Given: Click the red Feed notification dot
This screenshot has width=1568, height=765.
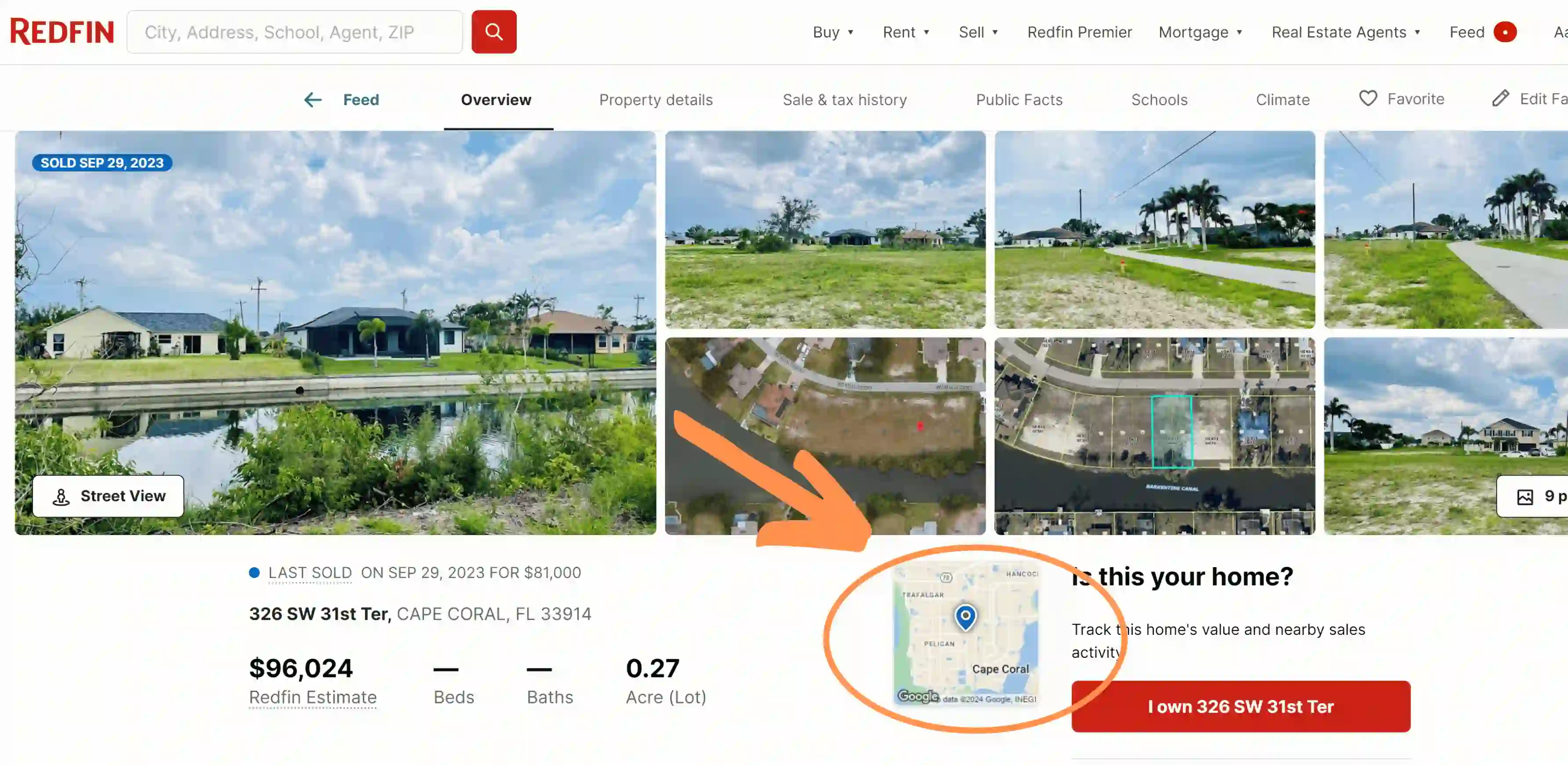Looking at the screenshot, I should point(1505,32).
